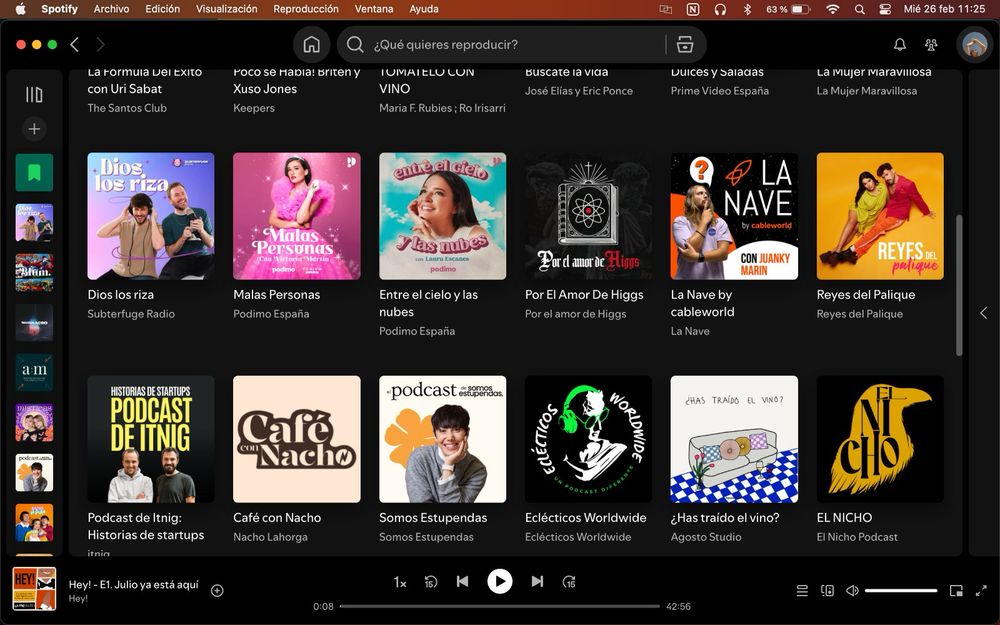
Task: Open connect to a device
Action: [x=827, y=591]
